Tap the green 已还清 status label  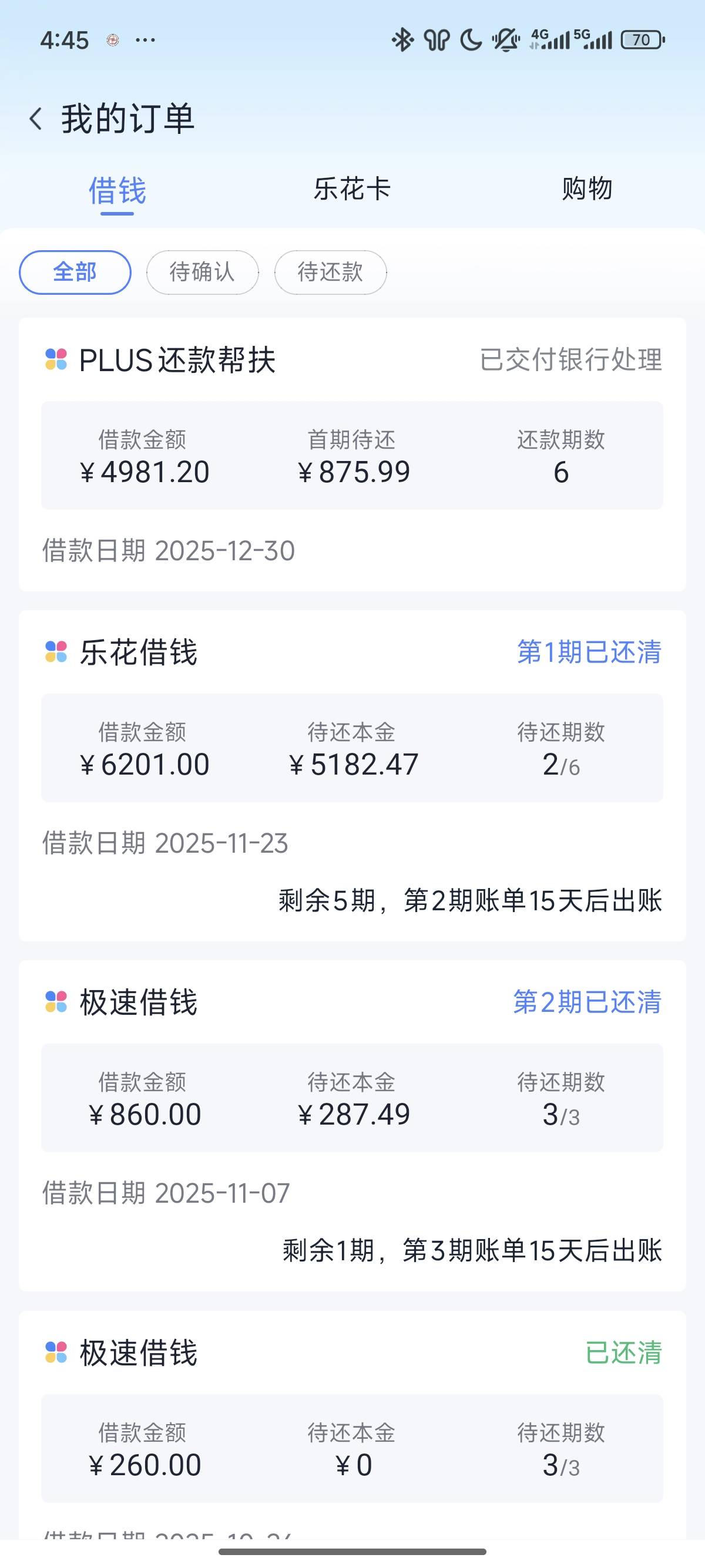point(623,1352)
